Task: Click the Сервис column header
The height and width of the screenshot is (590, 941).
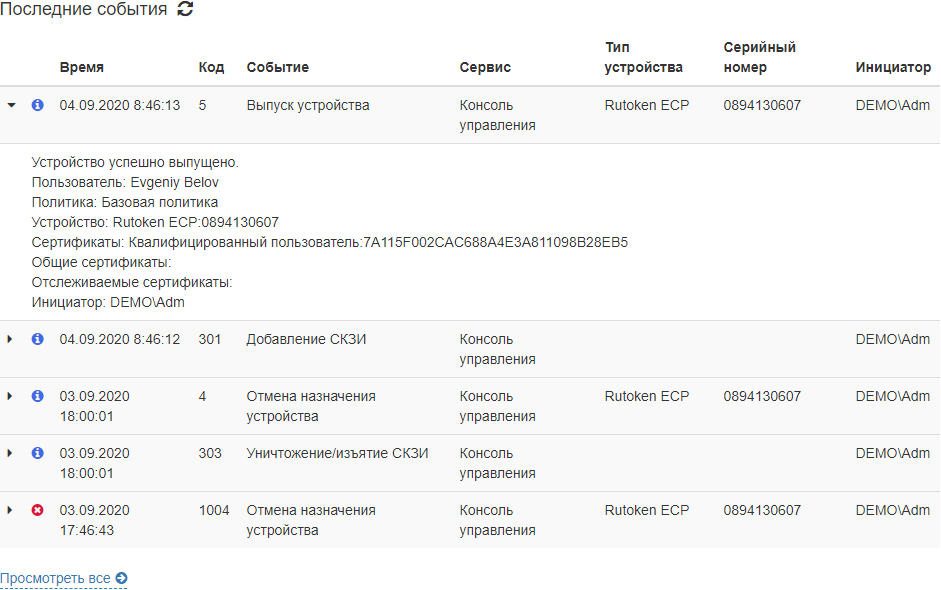Action: point(485,68)
